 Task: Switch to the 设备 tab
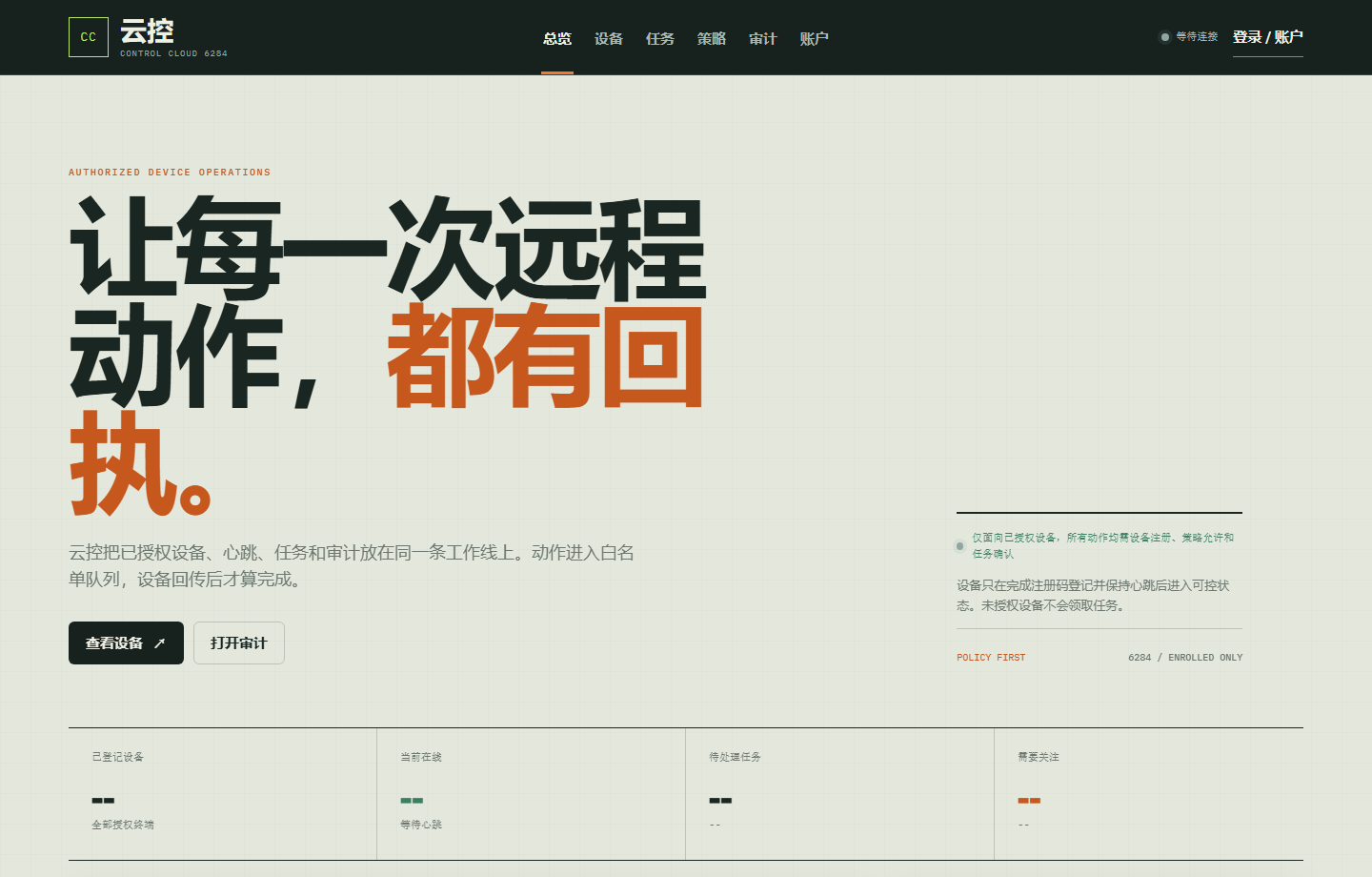[609, 39]
